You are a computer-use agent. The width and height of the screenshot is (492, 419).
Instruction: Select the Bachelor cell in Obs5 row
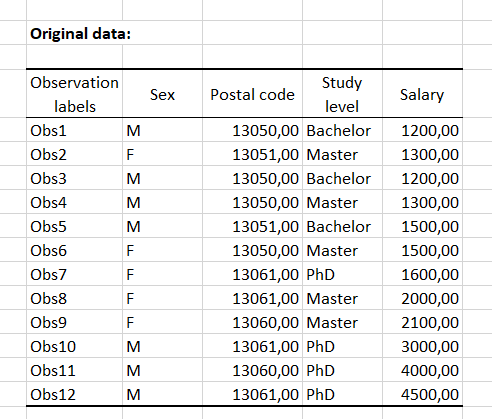[342, 226]
